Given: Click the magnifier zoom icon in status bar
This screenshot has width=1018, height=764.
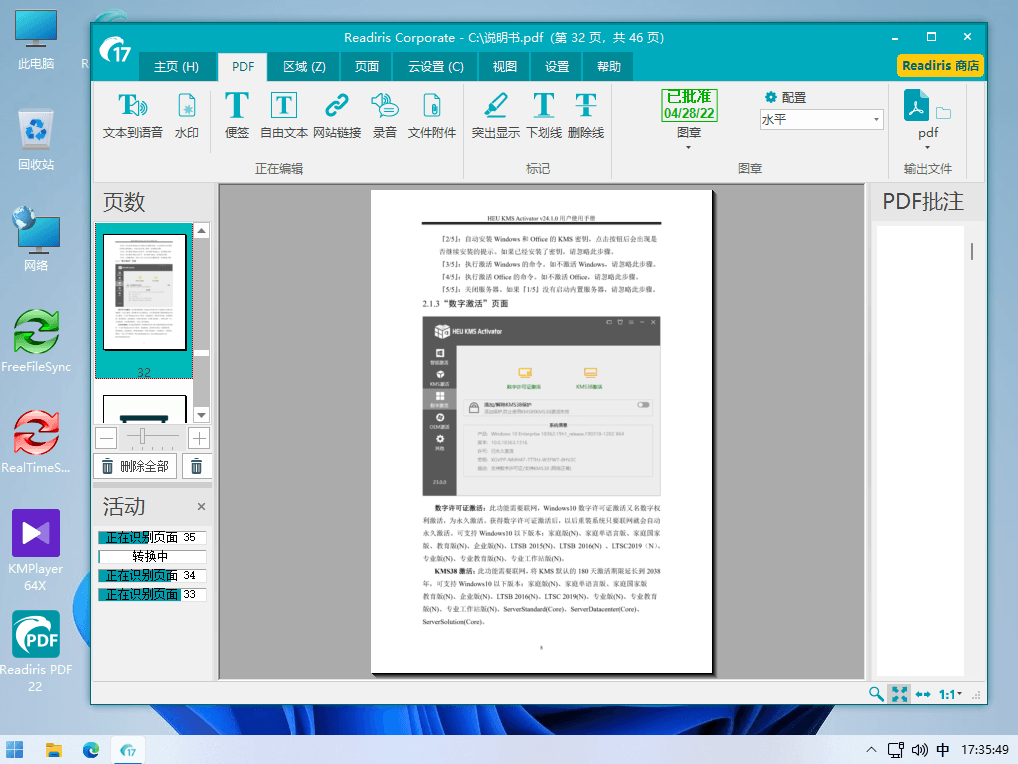Looking at the screenshot, I should pyautogui.click(x=876, y=694).
